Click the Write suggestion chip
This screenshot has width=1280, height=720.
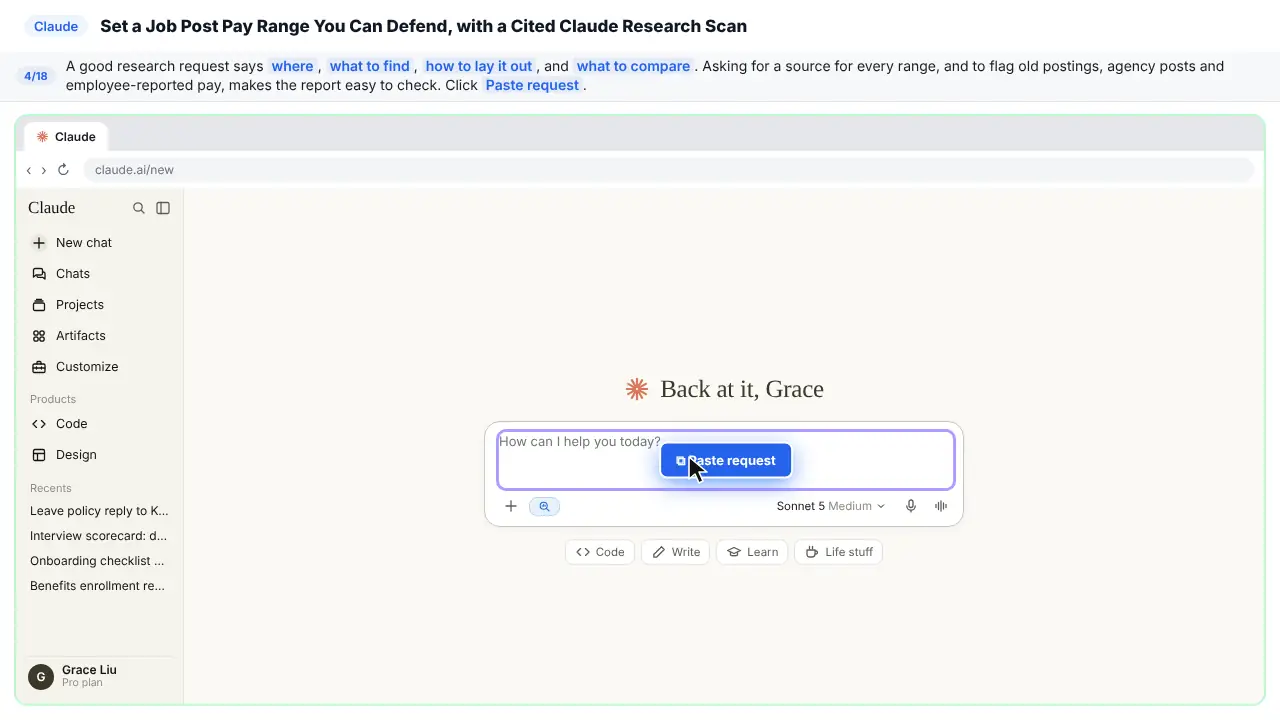click(x=676, y=552)
